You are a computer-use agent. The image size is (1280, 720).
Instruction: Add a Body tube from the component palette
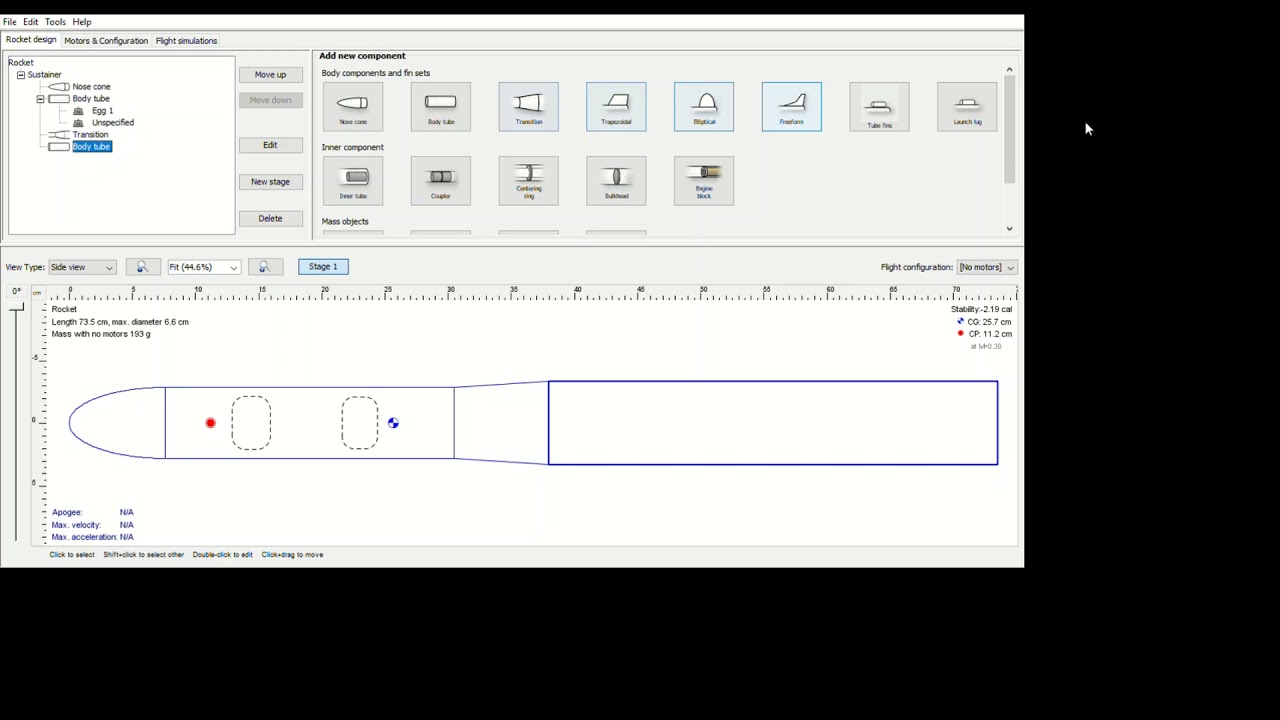(441, 106)
